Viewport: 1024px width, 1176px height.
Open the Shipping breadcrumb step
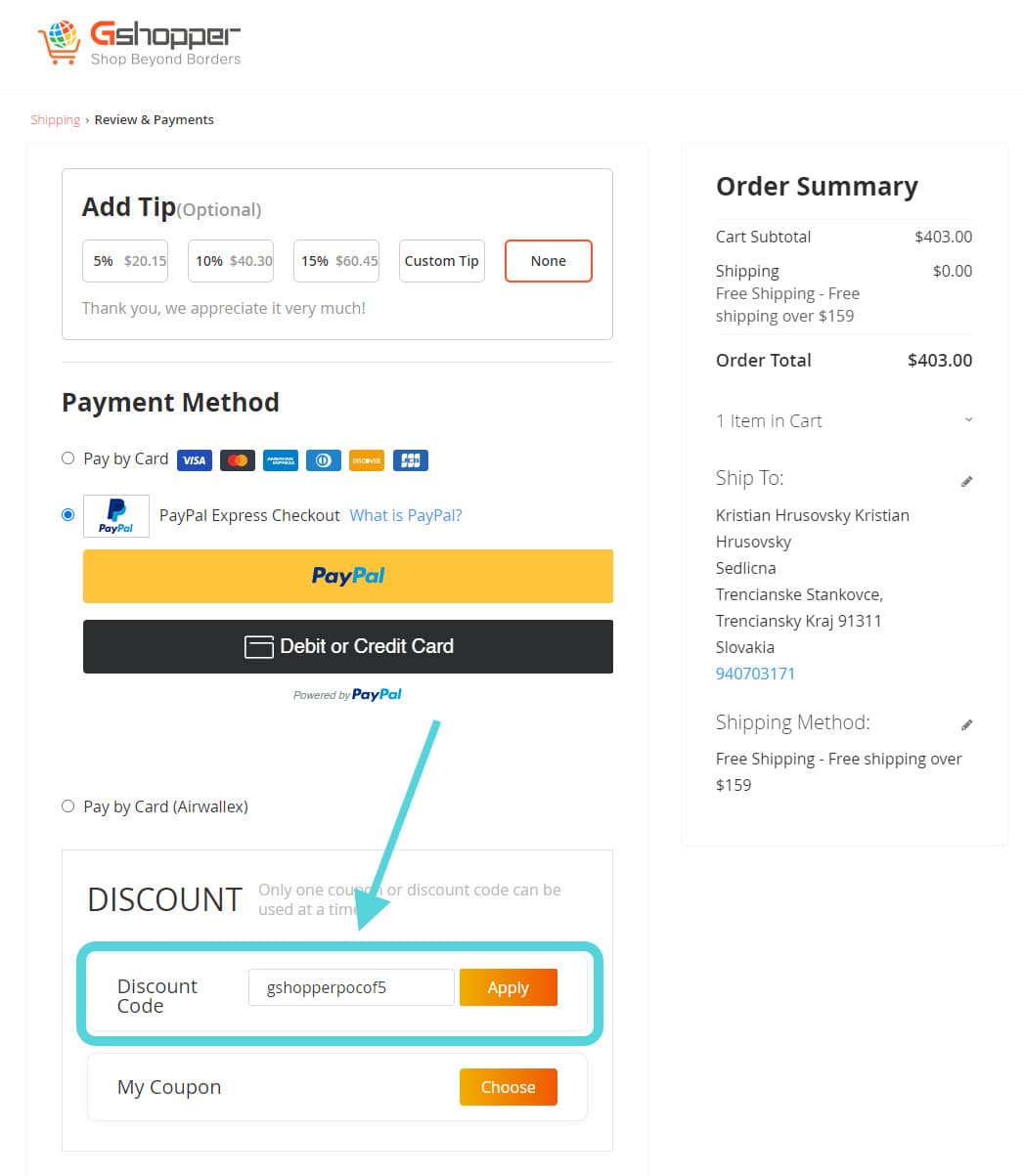(x=55, y=118)
